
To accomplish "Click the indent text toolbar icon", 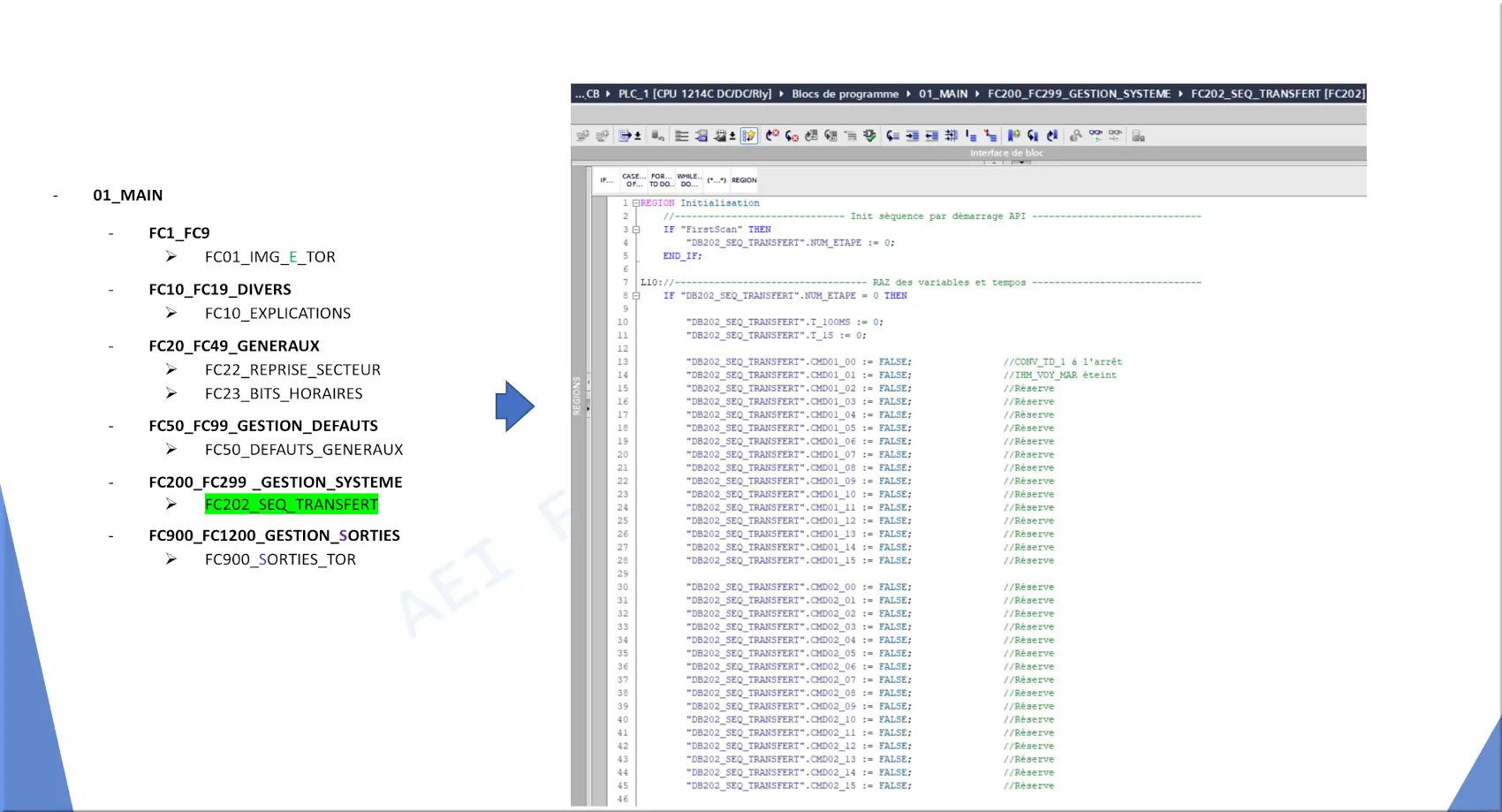I will [912, 135].
